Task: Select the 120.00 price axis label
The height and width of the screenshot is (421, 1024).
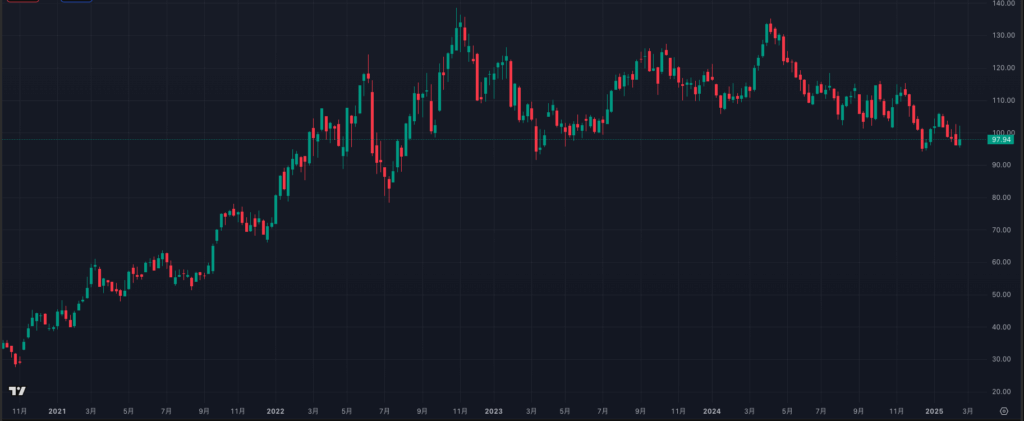Action: tap(1004, 68)
